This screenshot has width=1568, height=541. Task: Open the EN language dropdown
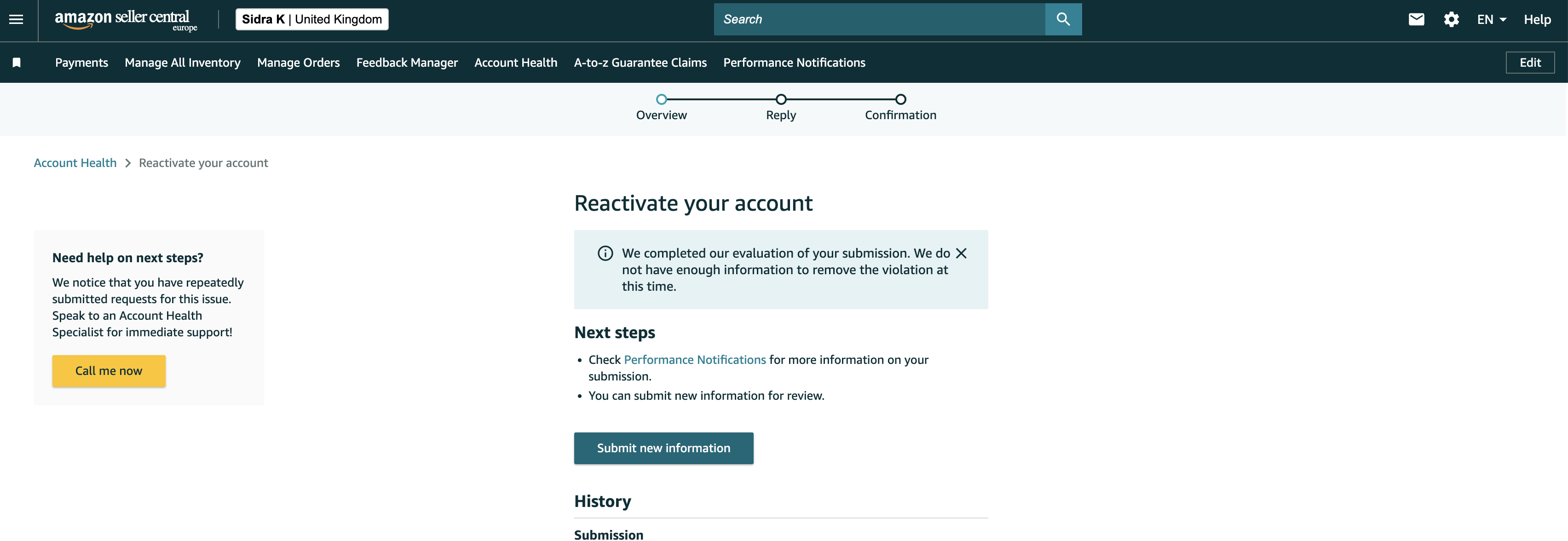[1491, 19]
